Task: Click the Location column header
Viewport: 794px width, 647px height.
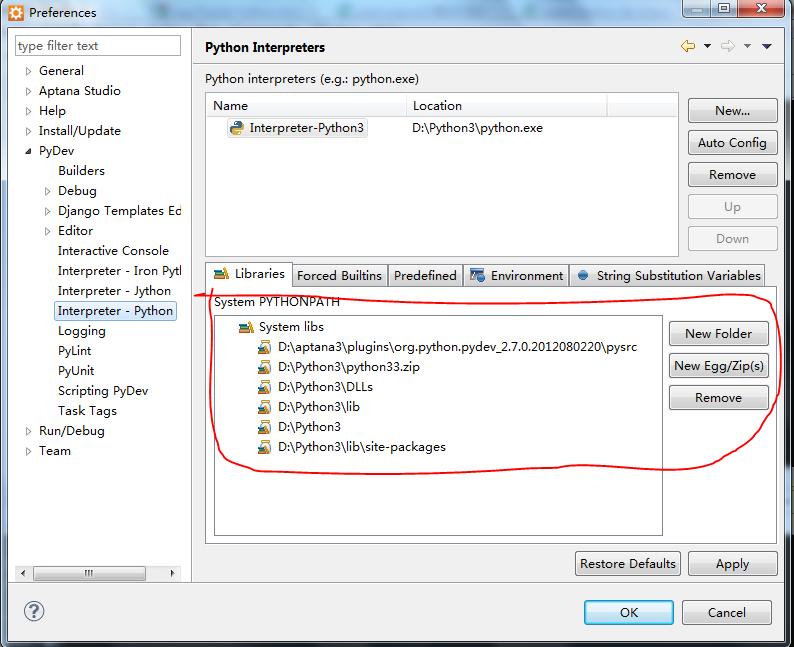Action: (506, 106)
